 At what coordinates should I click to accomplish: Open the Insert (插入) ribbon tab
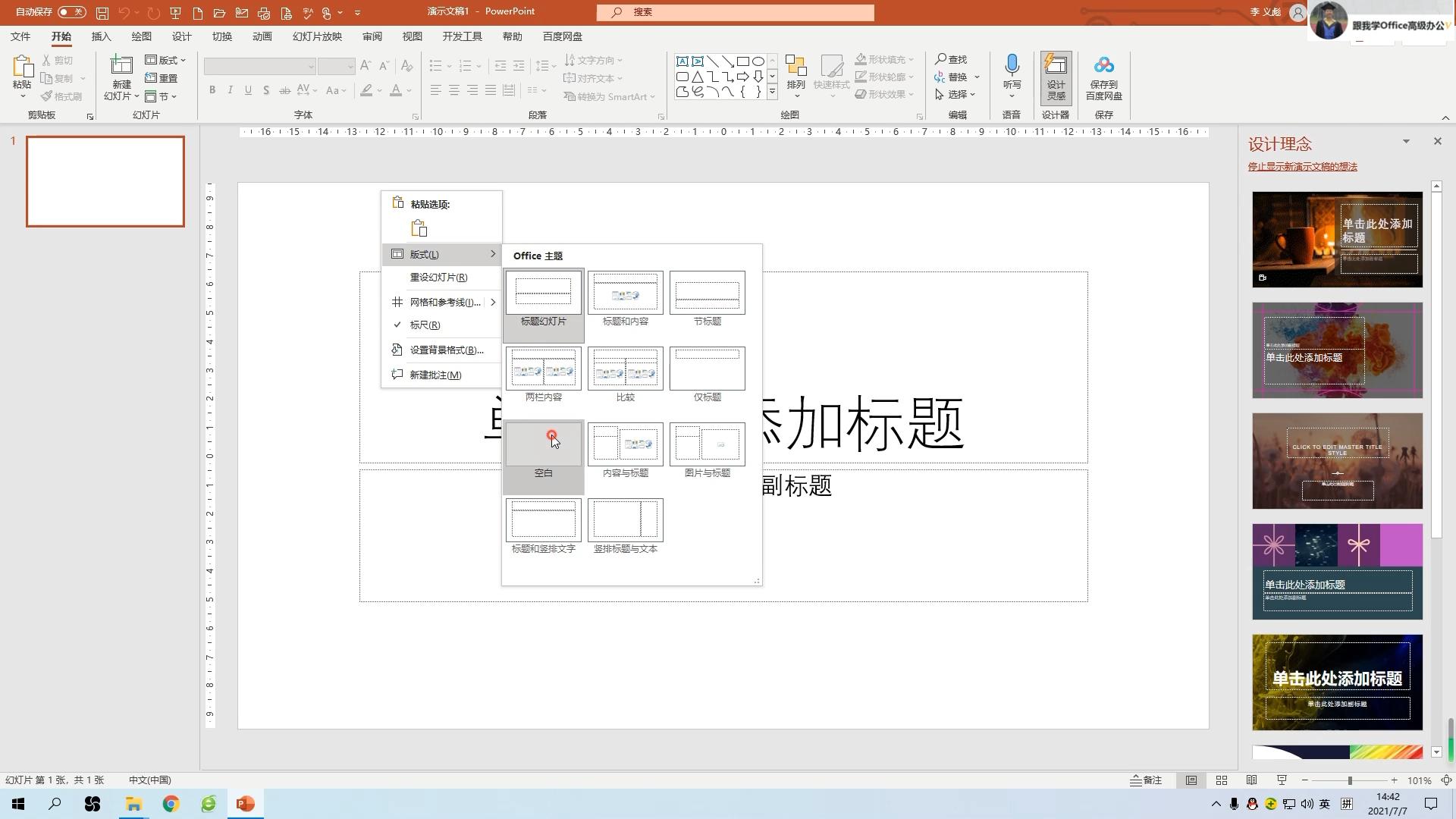[x=101, y=36]
